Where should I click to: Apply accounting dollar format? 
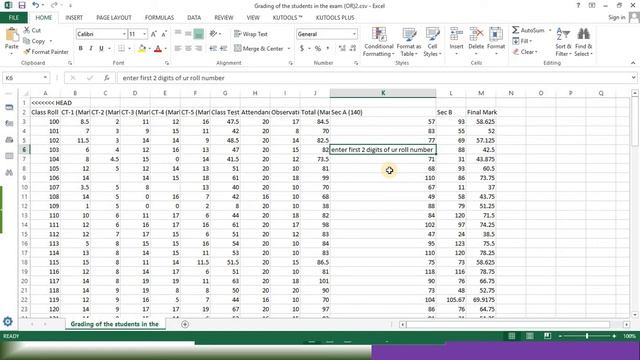pos(302,49)
